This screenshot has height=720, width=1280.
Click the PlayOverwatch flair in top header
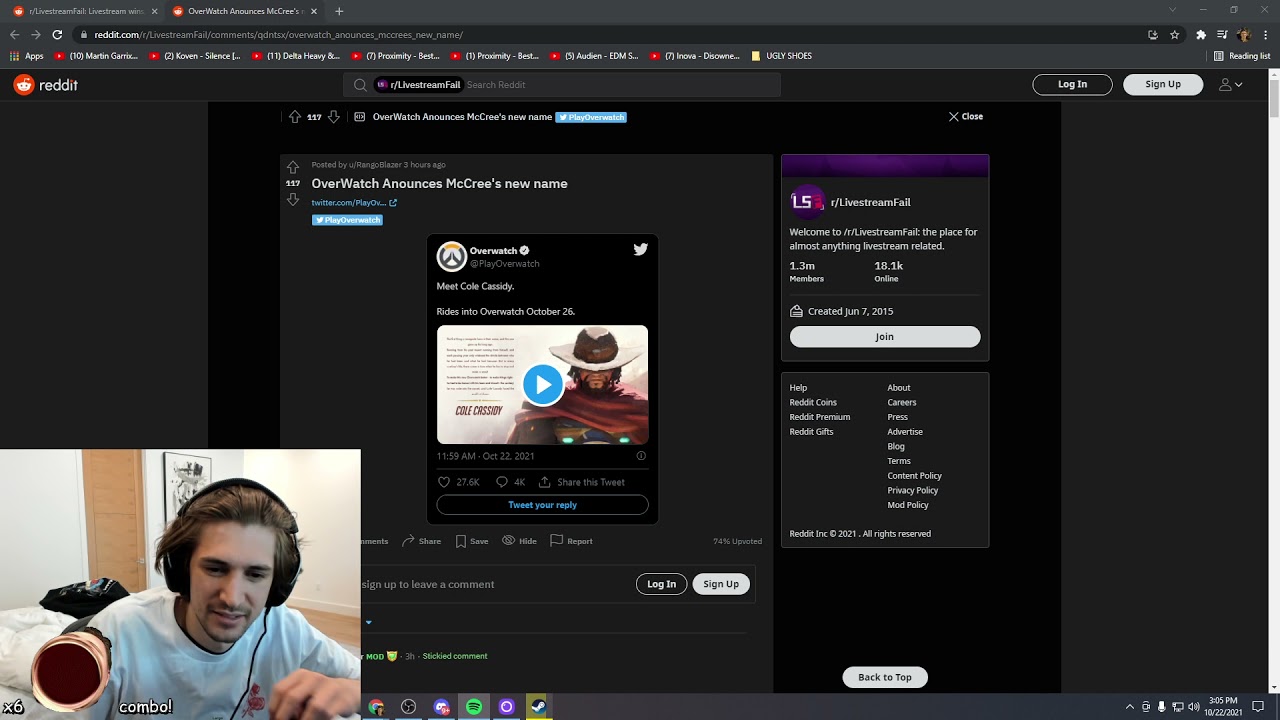click(591, 117)
